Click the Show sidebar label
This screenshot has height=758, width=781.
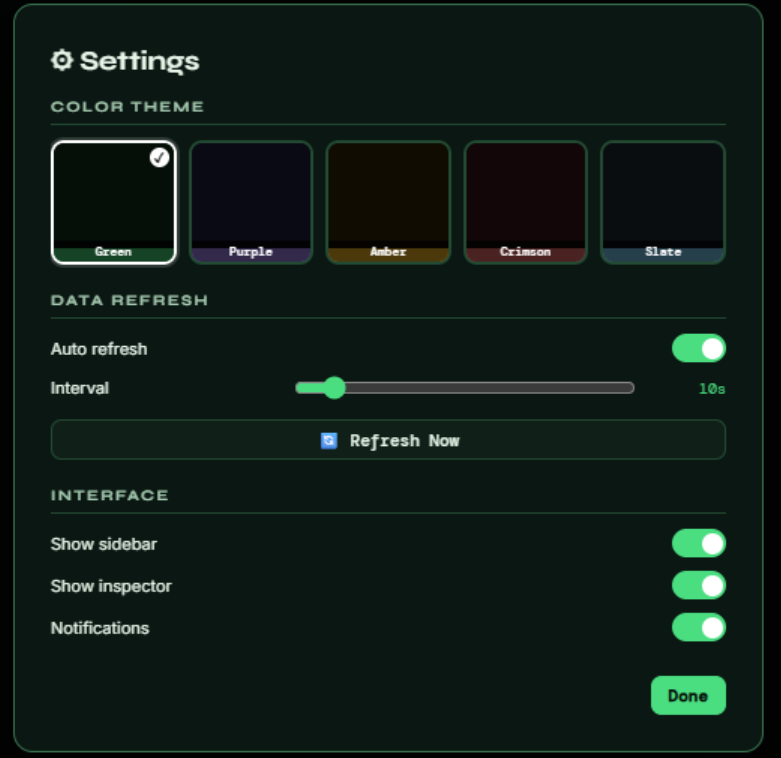tap(104, 544)
